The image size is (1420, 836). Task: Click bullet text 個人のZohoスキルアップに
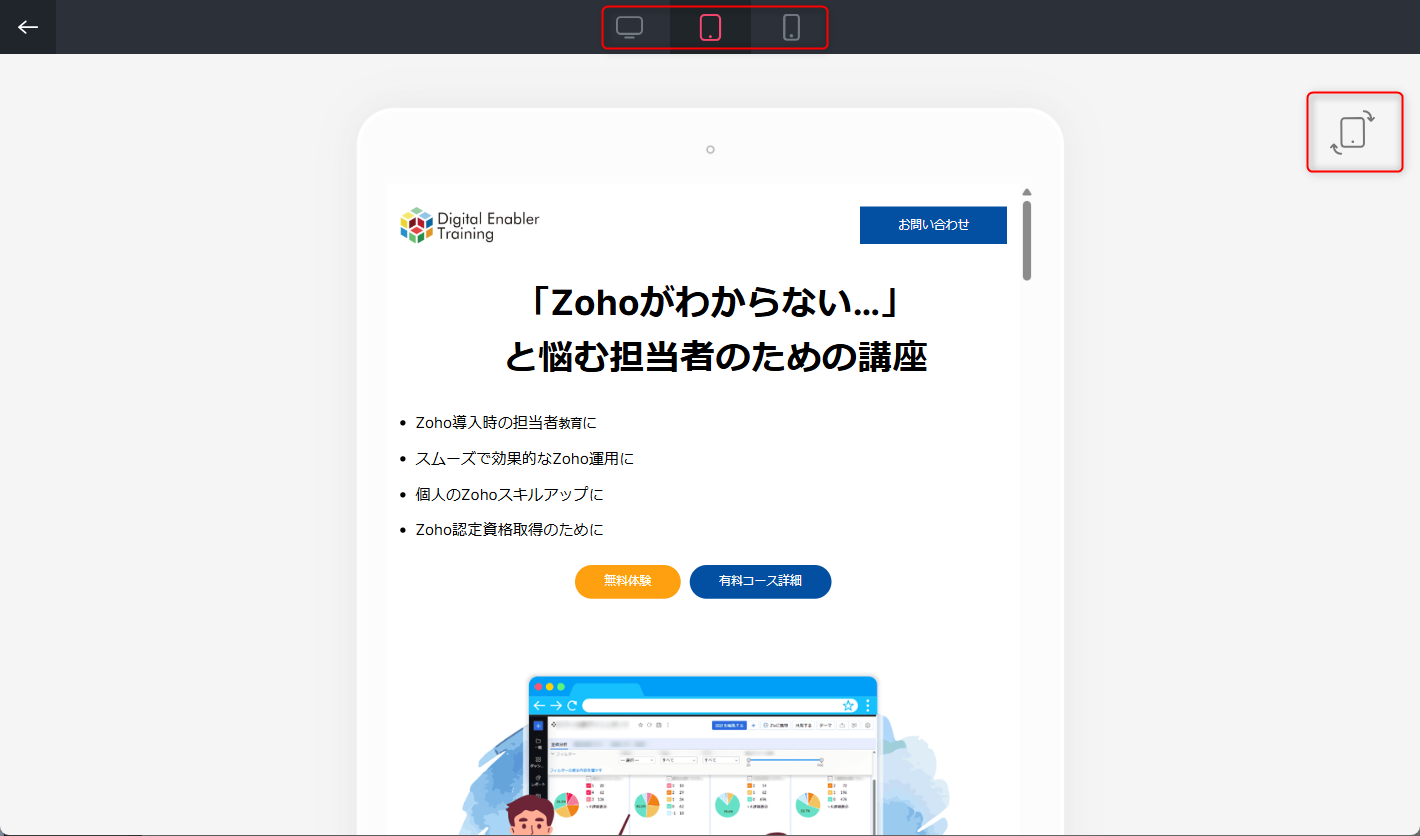[509, 495]
